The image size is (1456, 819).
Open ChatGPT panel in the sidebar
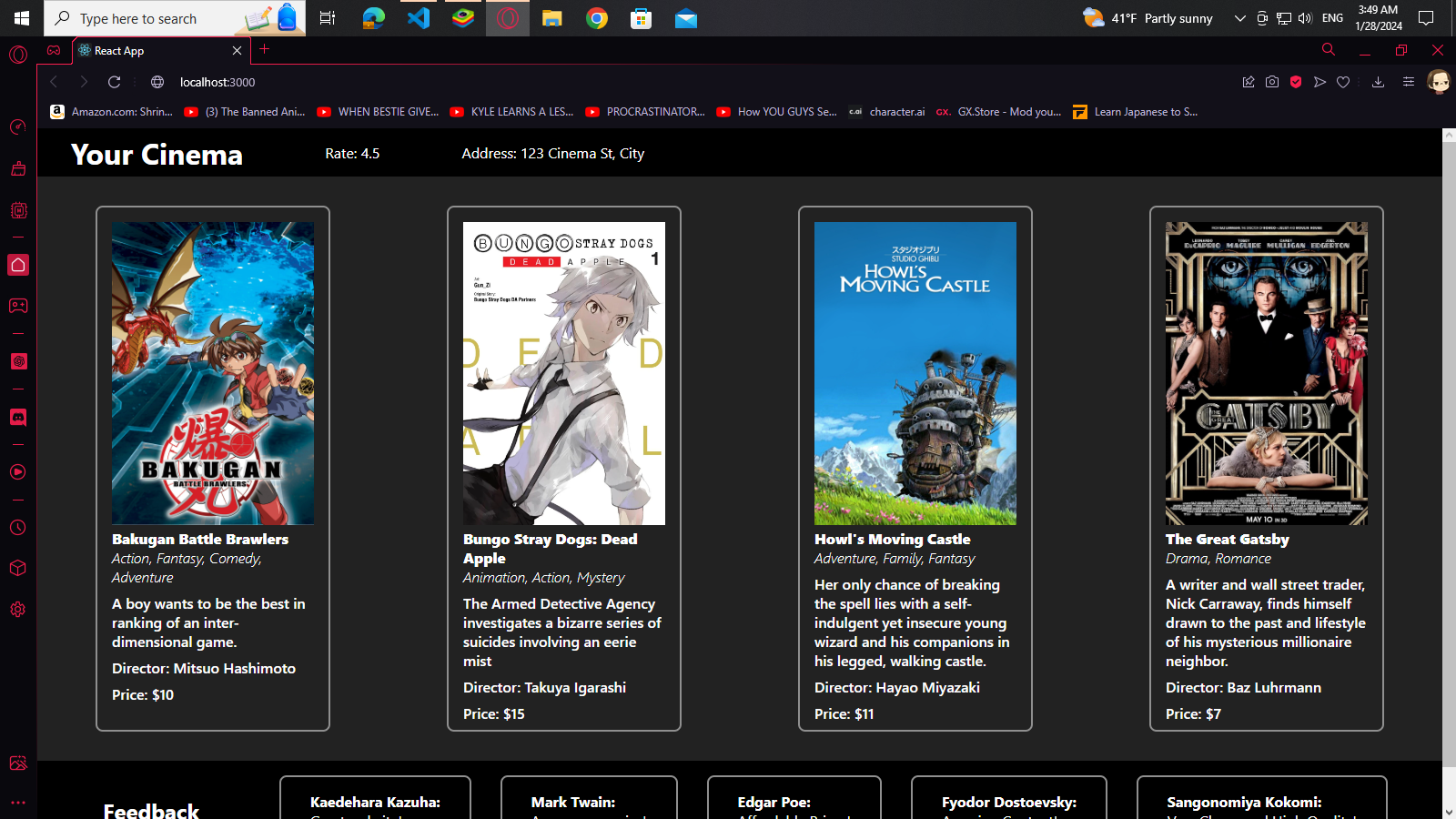pos(18,361)
